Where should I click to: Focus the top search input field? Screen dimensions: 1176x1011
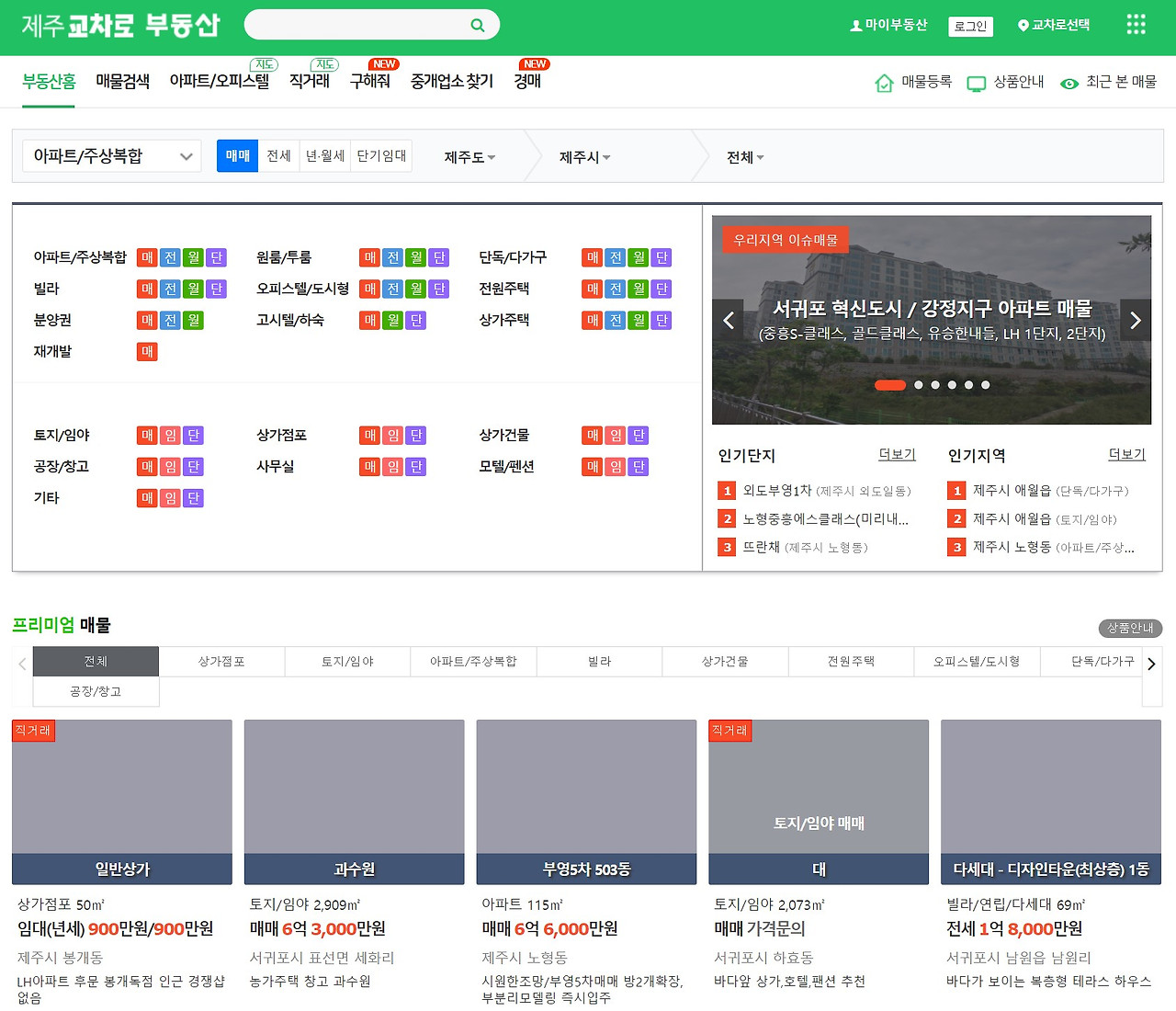tap(356, 25)
